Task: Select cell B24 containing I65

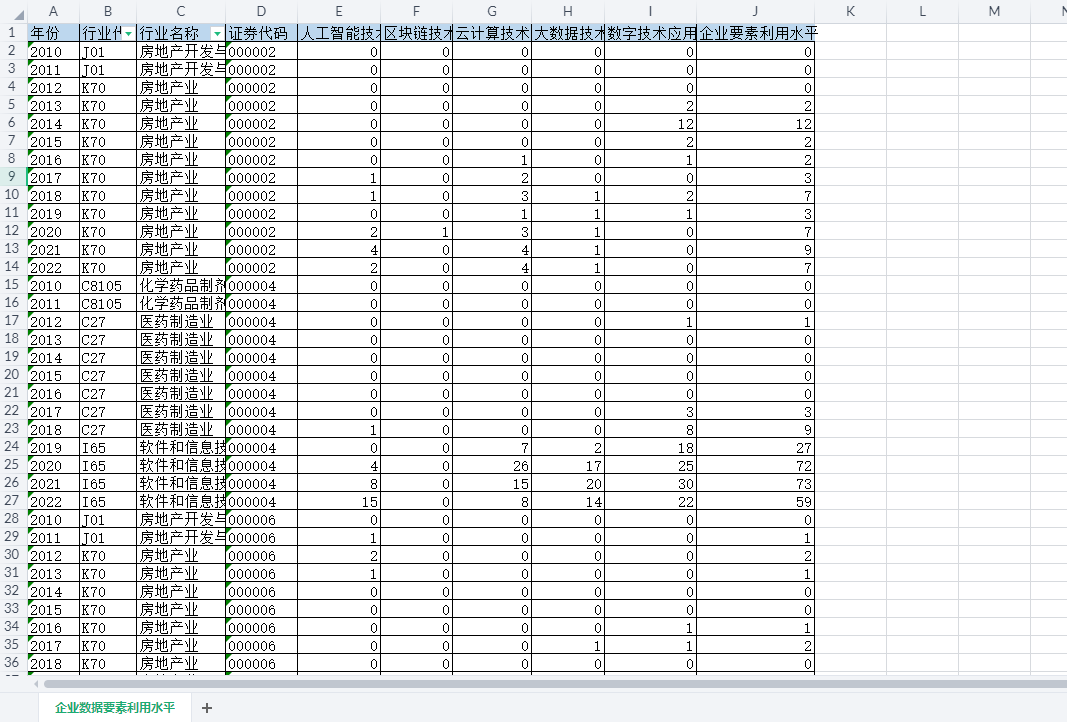Action: coord(108,448)
